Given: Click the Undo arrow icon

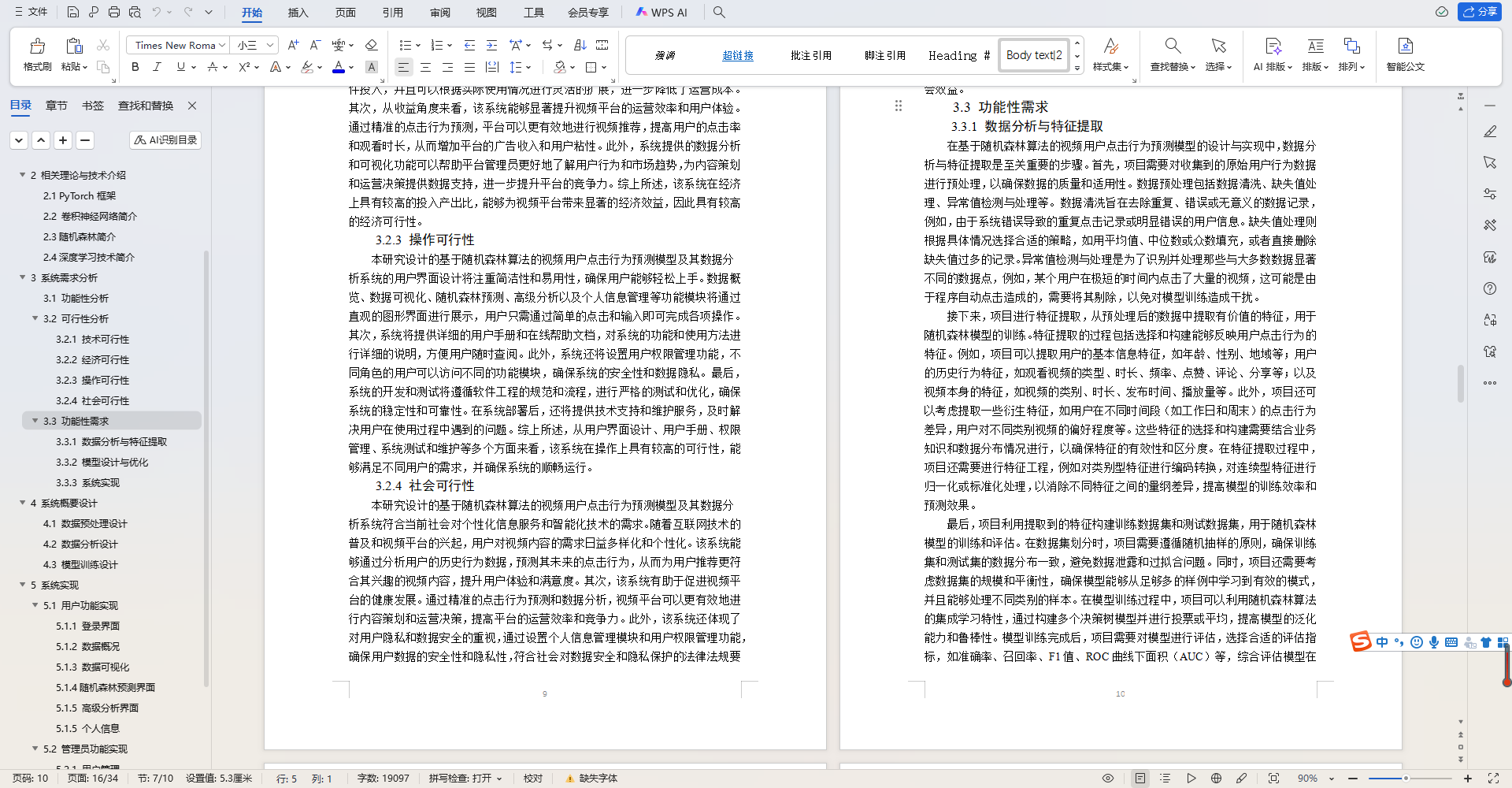Looking at the screenshot, I should coord(156,12).
